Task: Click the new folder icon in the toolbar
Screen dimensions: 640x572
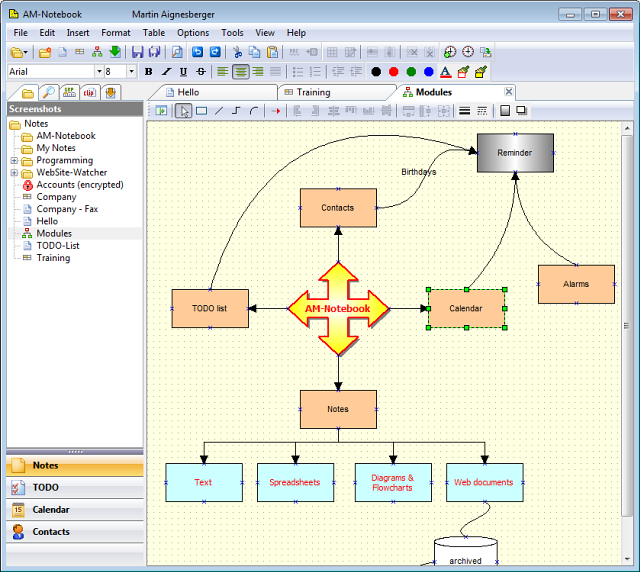Action: point(45,52)
